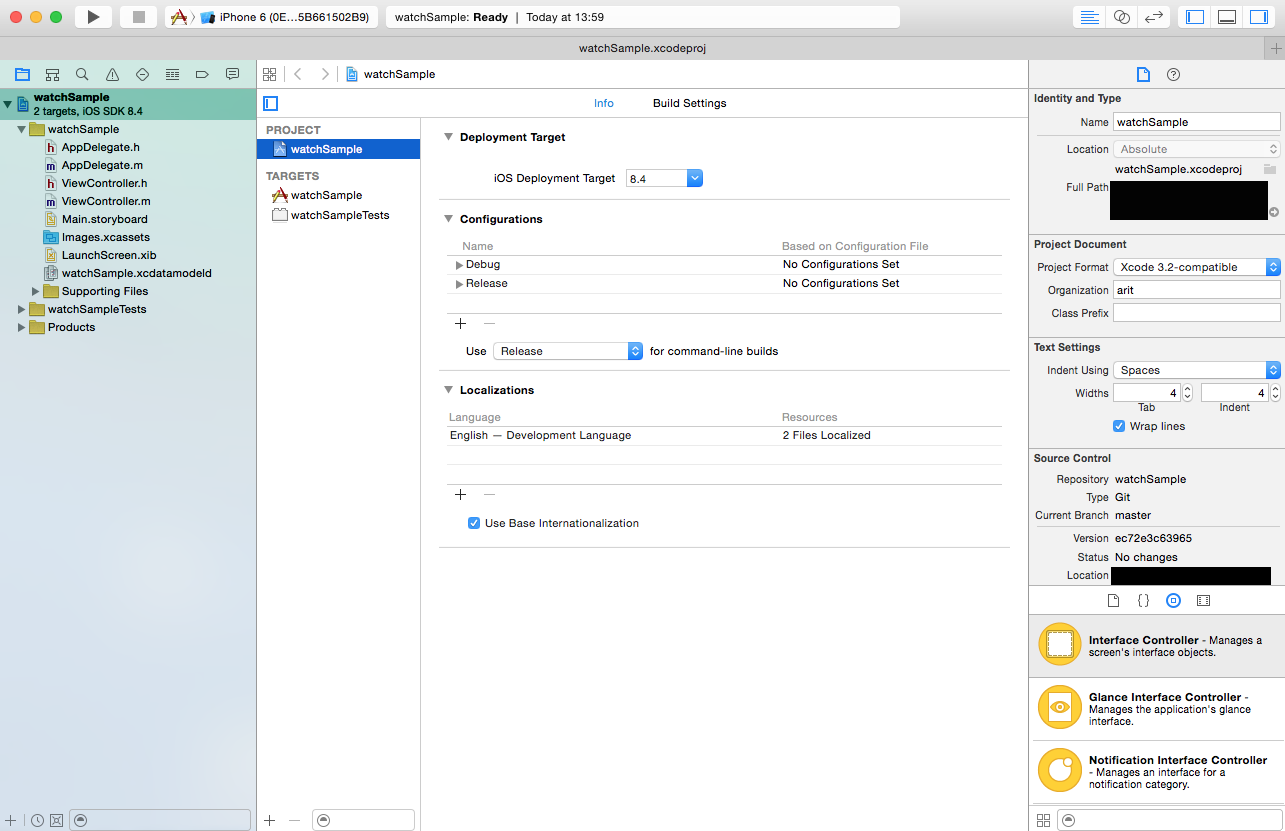Viewport: 1285px width, 831px height.
Task: Go forward in editor history
Action: 325,74
